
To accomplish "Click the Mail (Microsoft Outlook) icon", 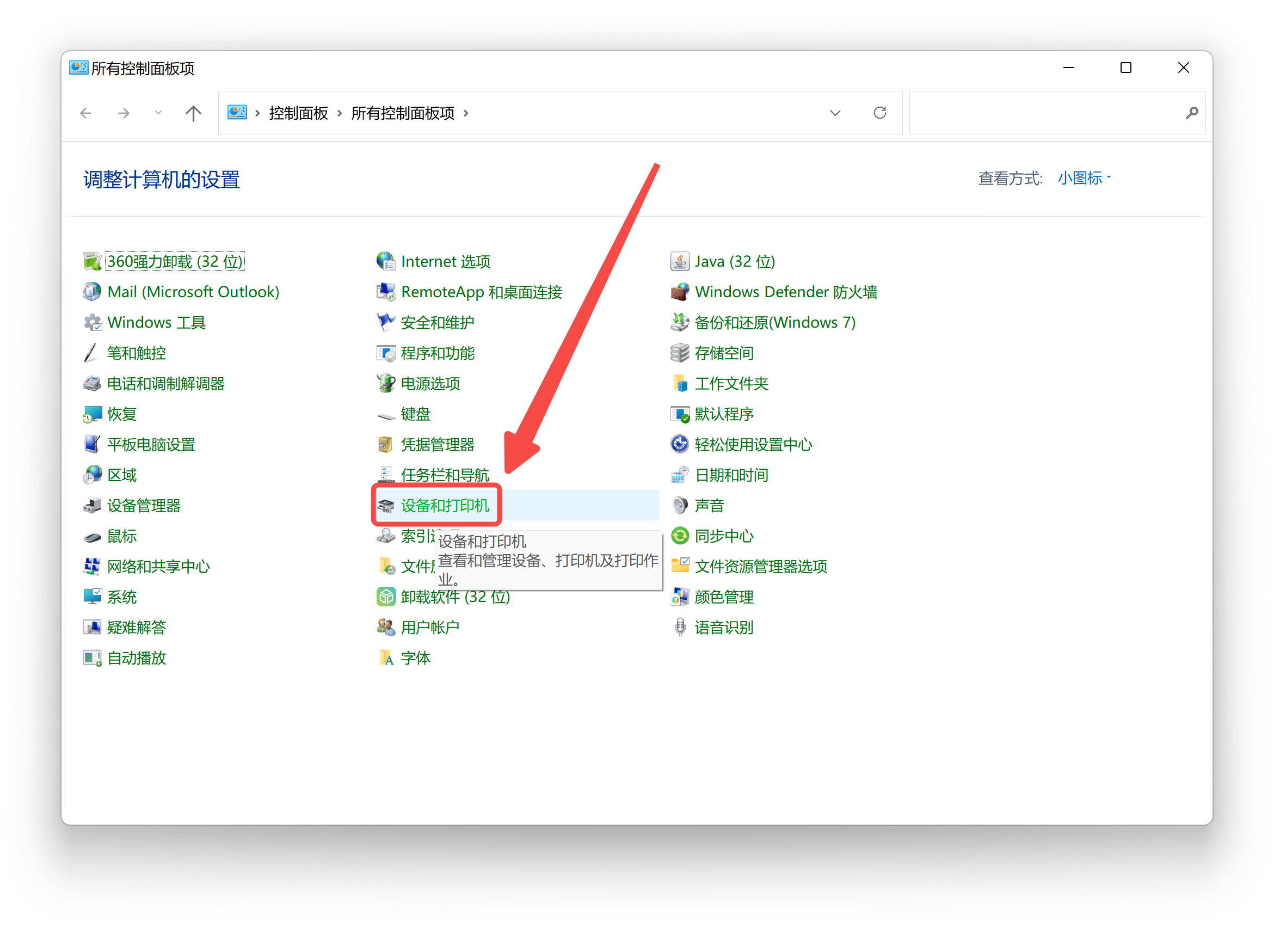I will (92, 292).
